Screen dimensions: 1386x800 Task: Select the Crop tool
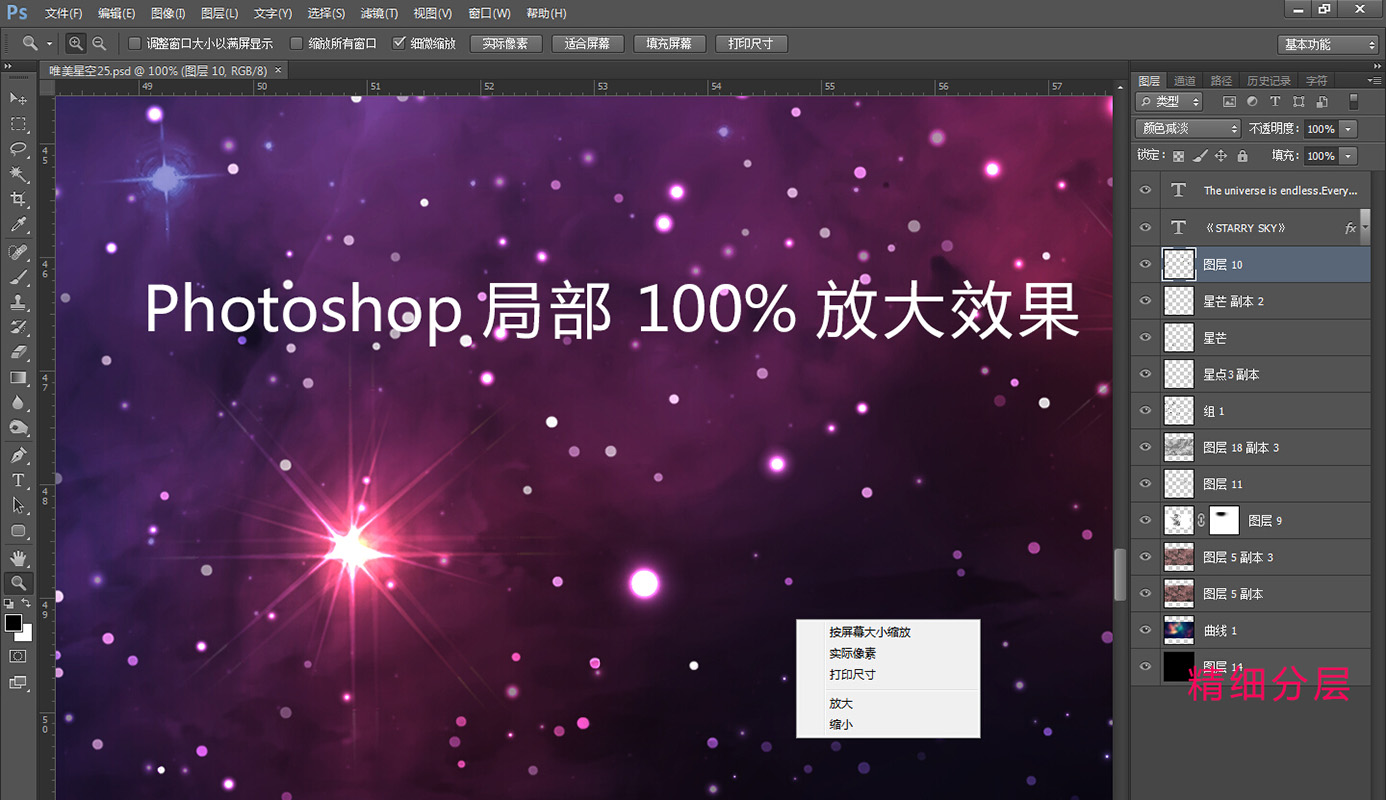[18, 200]
